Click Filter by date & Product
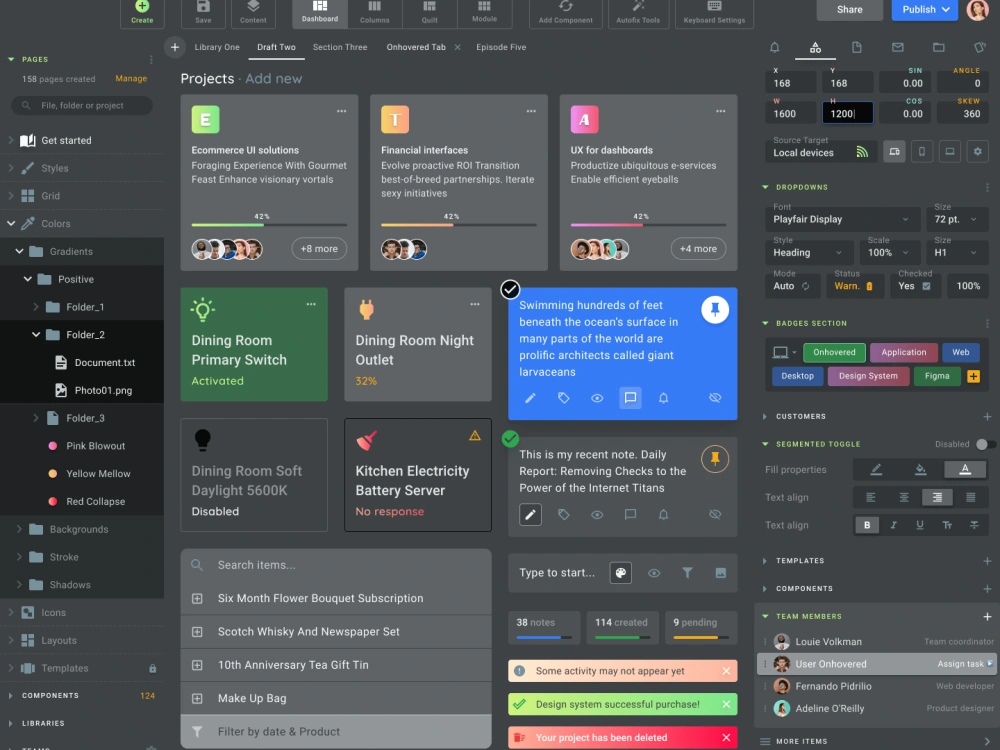The width and height of the screenshot is (1000, 750). click(x=336, y=732)
